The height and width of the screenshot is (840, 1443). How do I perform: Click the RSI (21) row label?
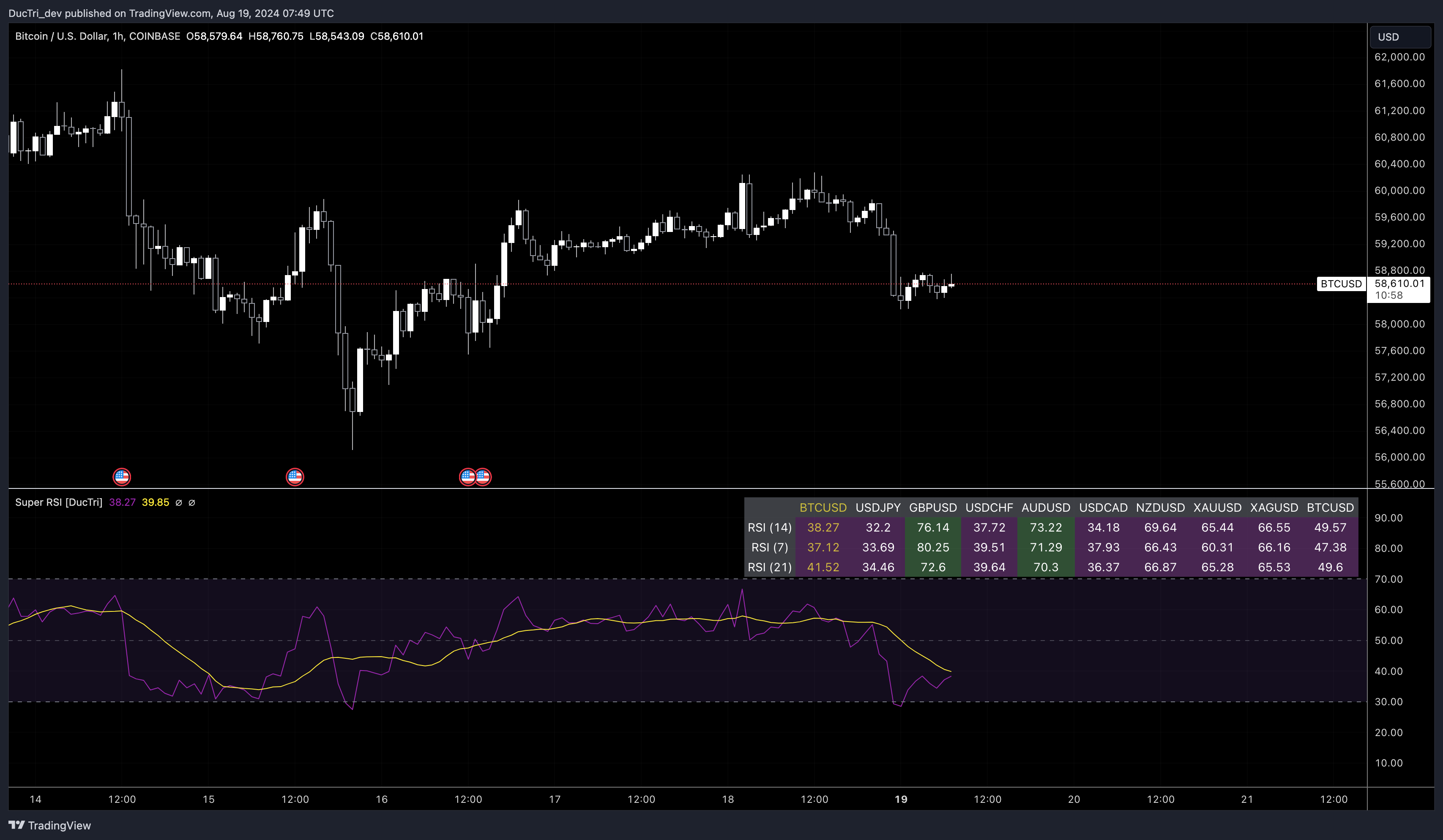tap(770, 567)
